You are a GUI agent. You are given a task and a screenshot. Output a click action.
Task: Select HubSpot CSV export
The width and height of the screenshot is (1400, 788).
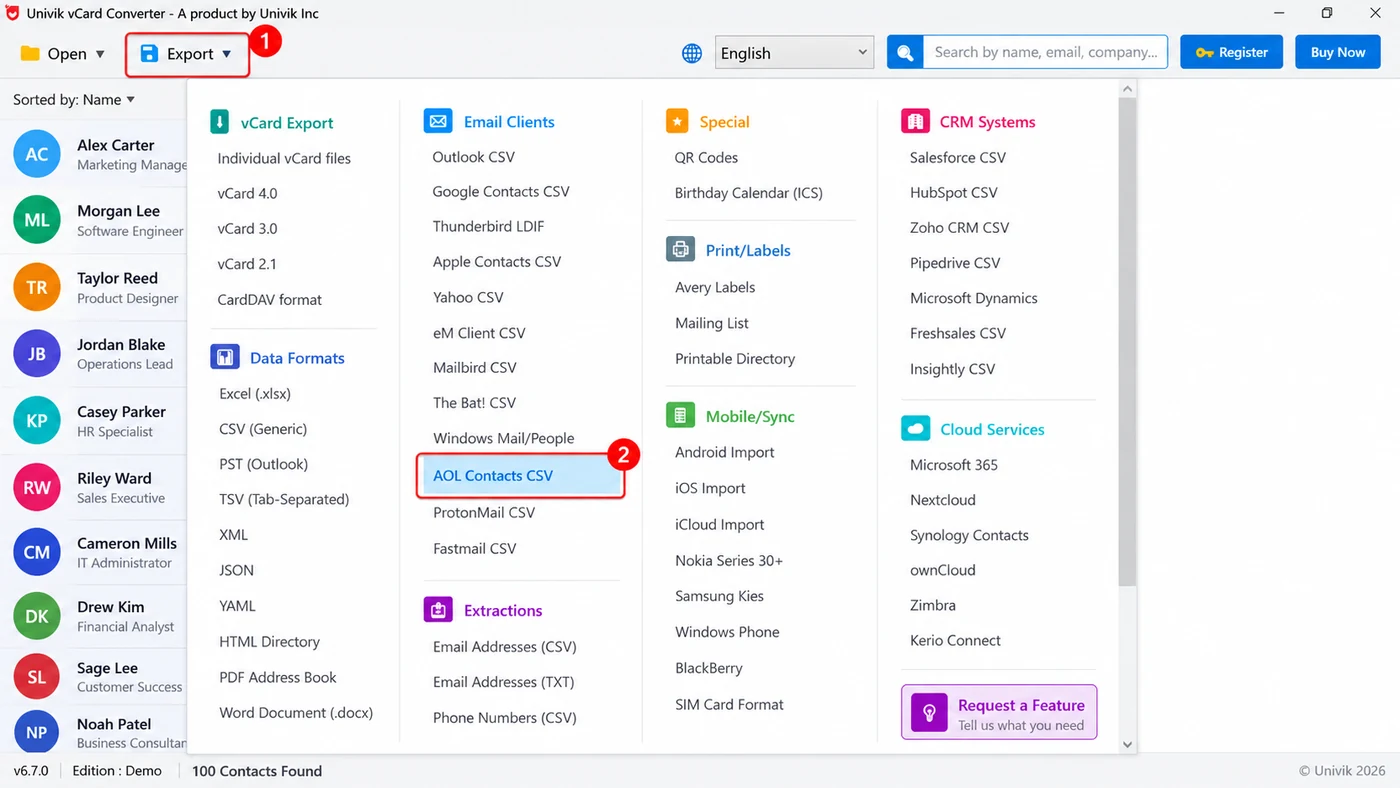[954, 192]
